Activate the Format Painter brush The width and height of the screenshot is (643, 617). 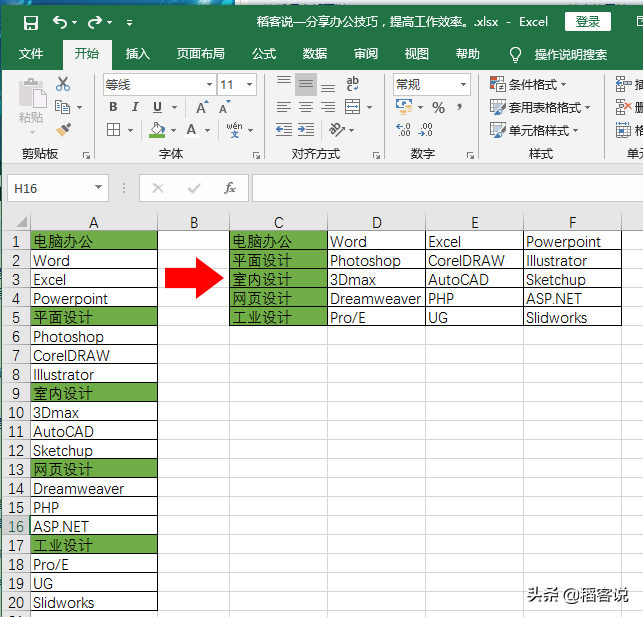[x=63, y=130]
